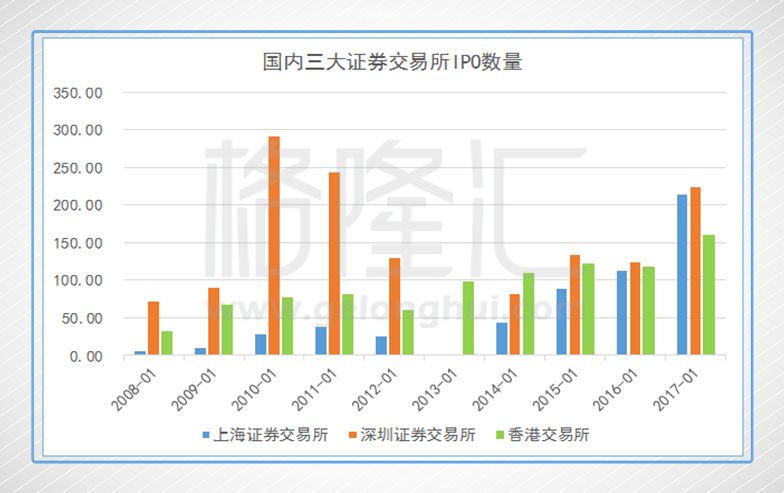Screen dimensions: 784x493
Task: Select the blue Shanghai bar for 2016-01
Action: click(x=622, y=313)
